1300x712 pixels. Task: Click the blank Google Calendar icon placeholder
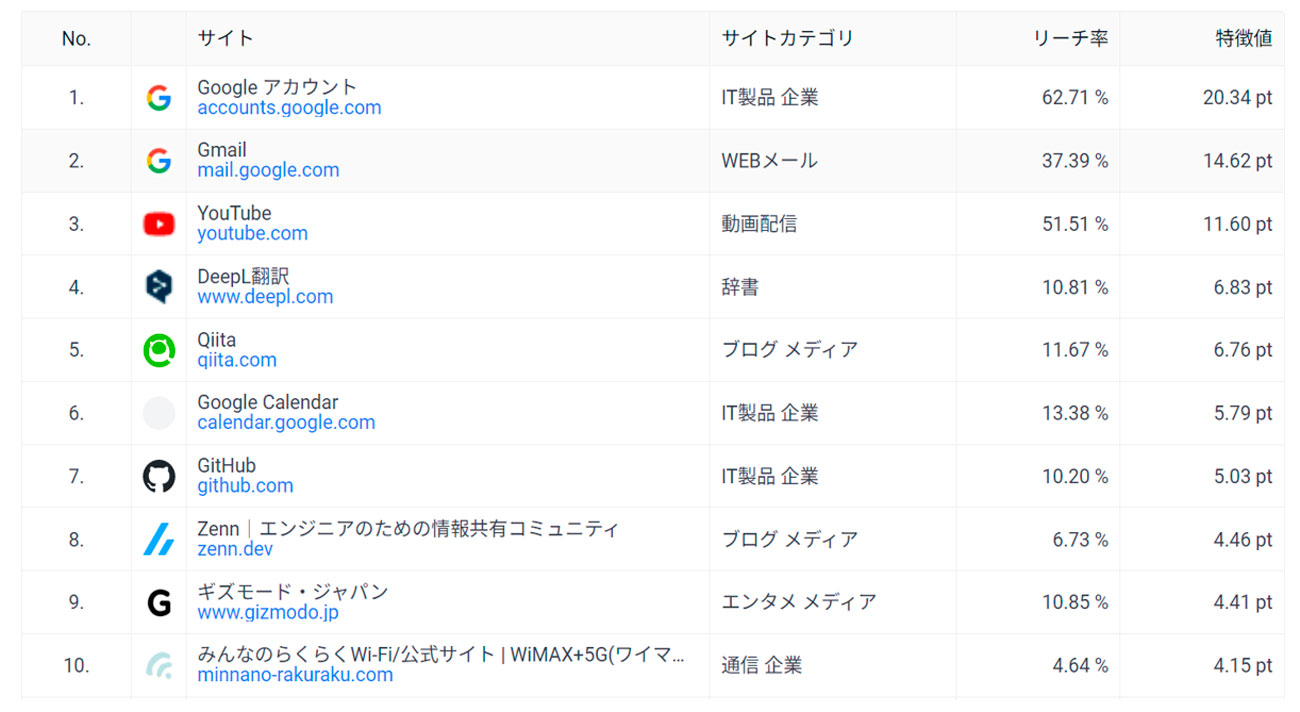coord(158,413)
